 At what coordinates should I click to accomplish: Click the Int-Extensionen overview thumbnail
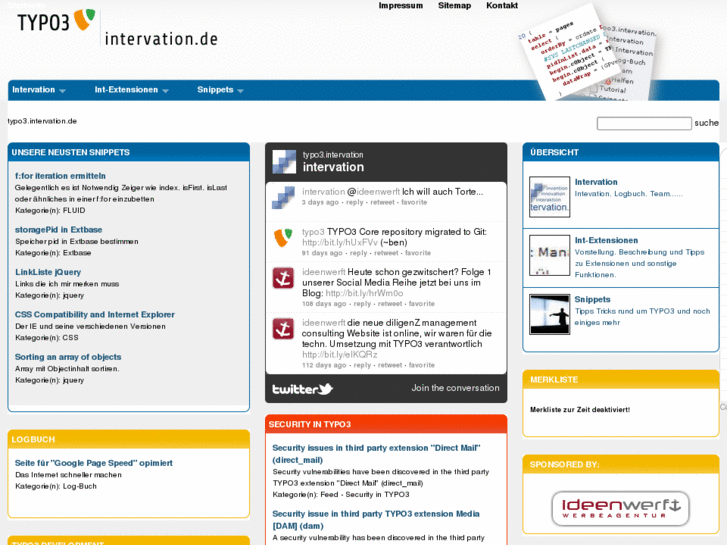pos(549,255)
